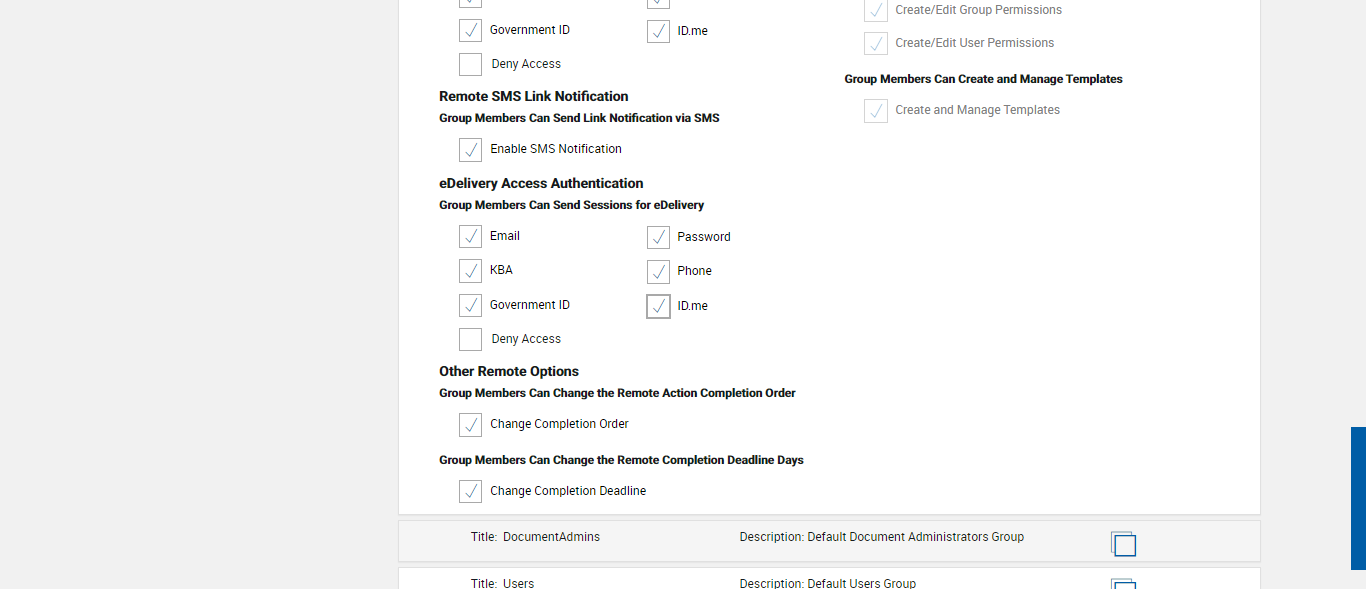
Task: Toggle the Create/Edit Group Permissions checkbox
Action: 876,11
